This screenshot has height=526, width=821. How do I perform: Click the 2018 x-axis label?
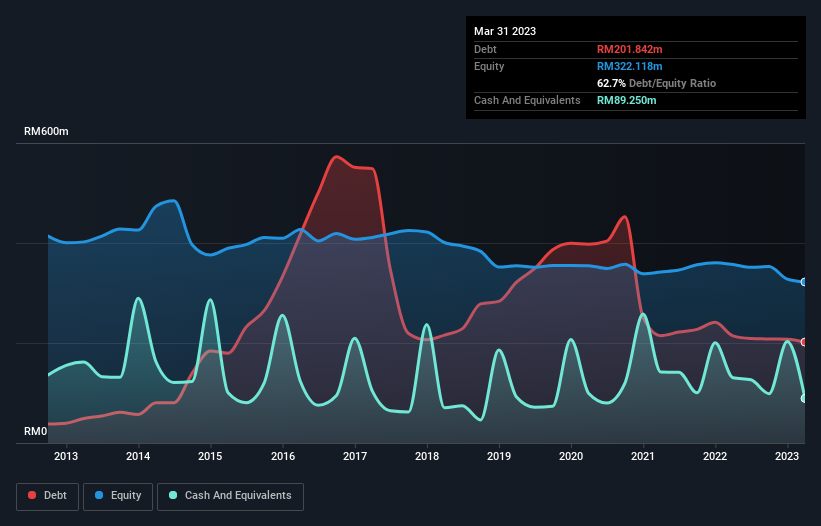click(x=427, y=456)
